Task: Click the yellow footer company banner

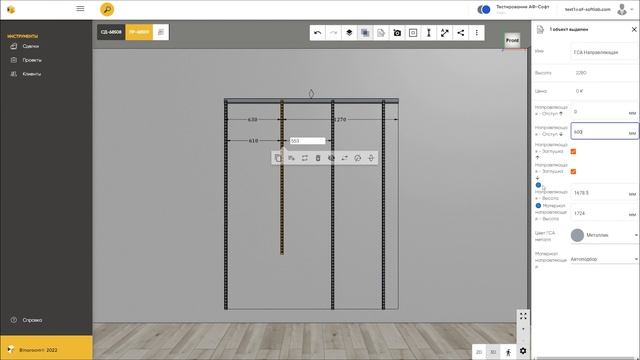Action: tap(46, 348)
